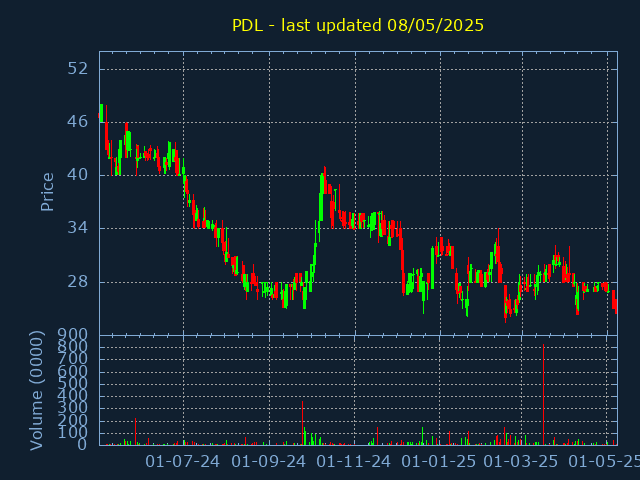Click the red volume bar reaching about 350
This screenshot has height=480, width=640.
coord(302,423)
